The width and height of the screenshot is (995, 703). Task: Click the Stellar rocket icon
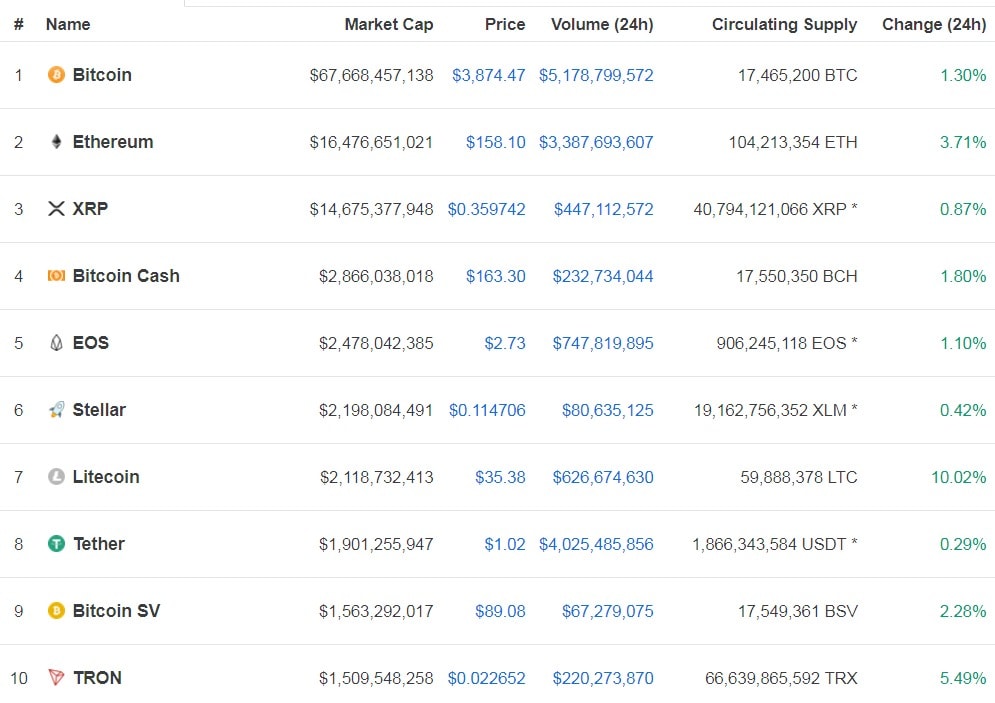56,410
